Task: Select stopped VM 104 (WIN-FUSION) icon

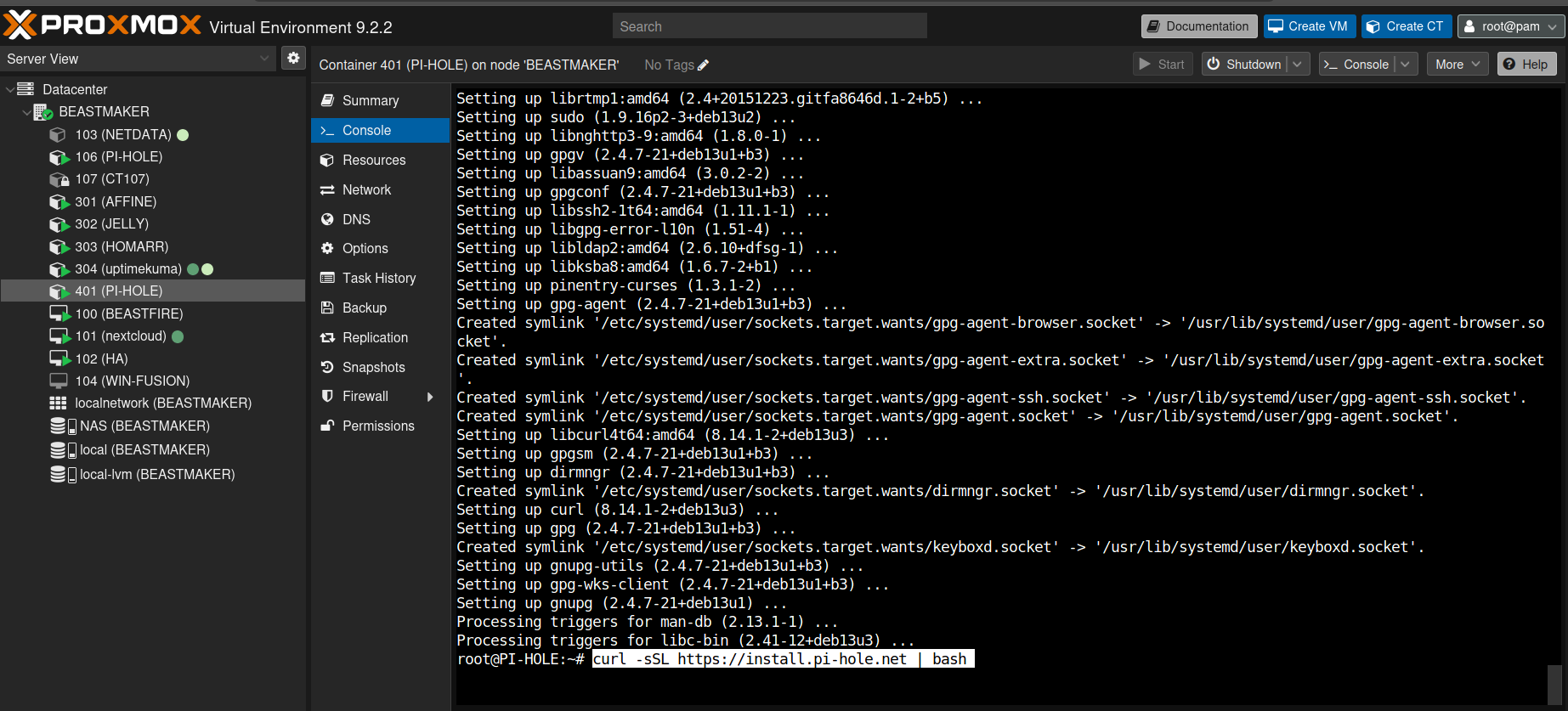Action: click(59, 381)
